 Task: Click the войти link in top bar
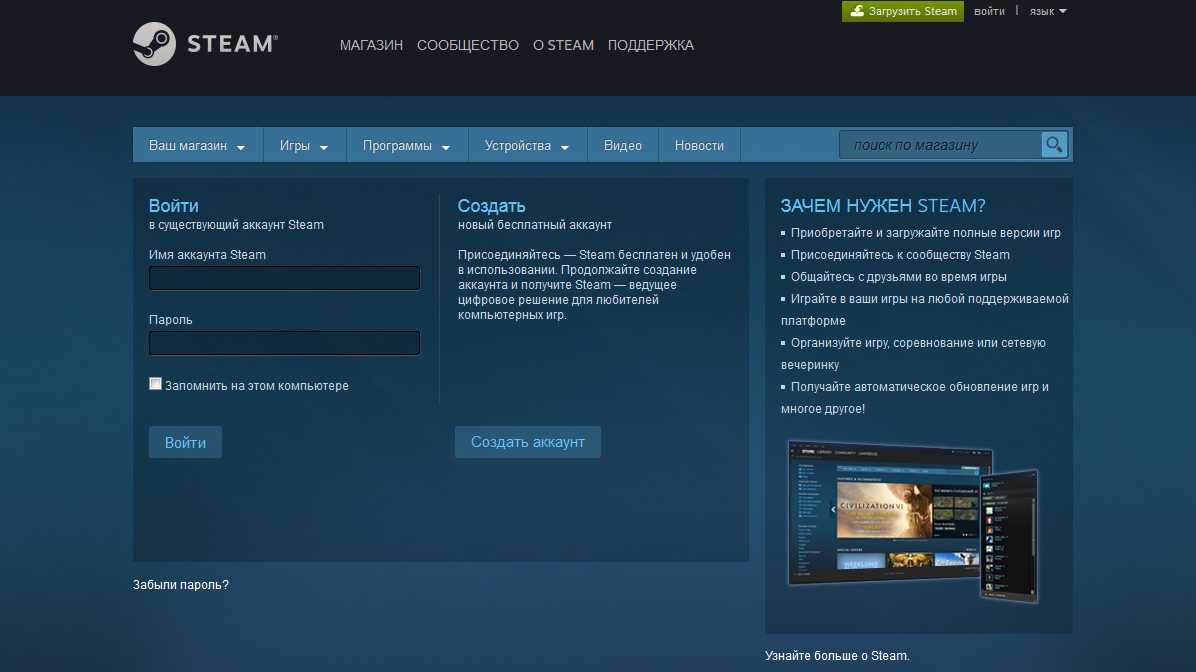989,11
